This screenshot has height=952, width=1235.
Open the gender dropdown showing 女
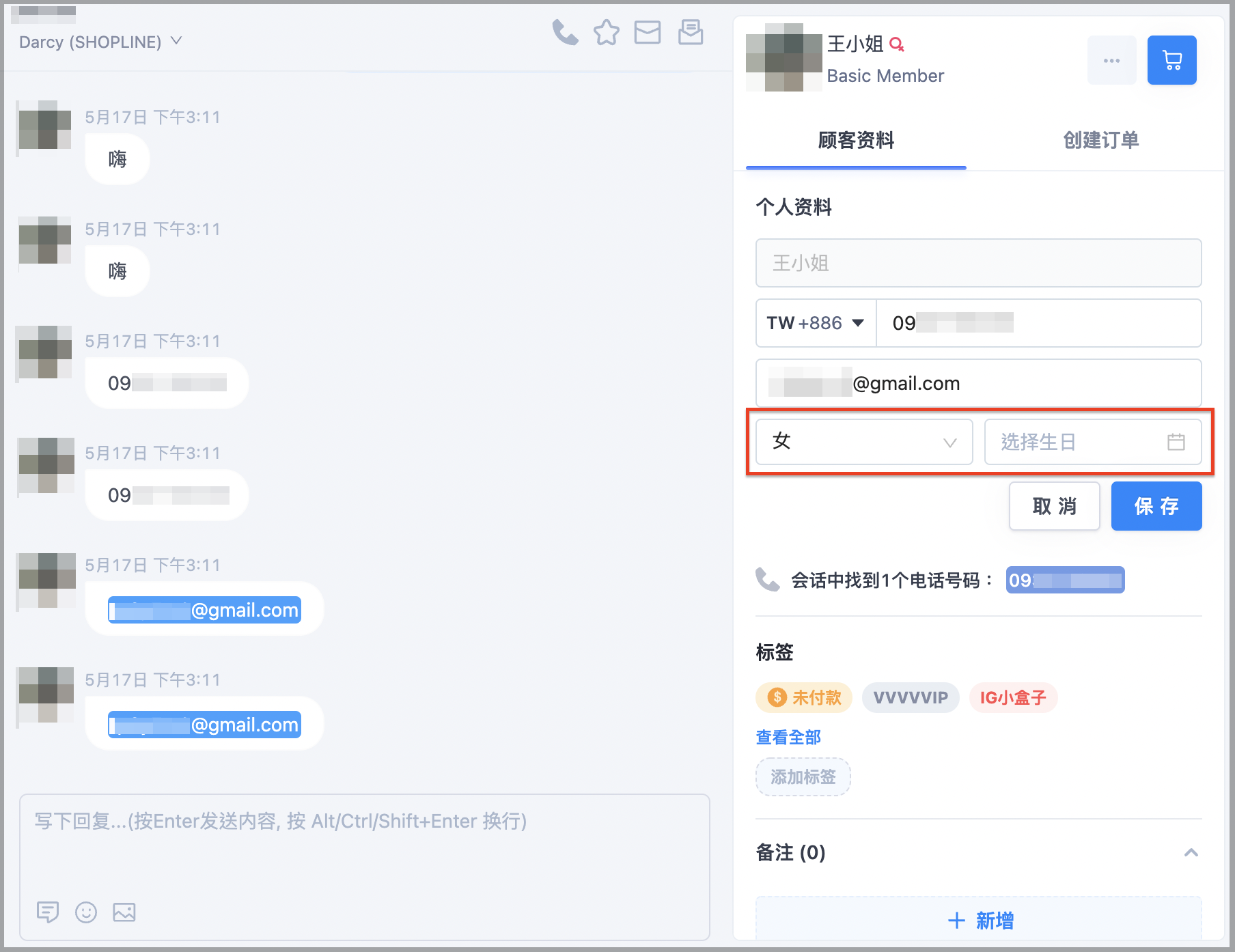coord(864,442)
